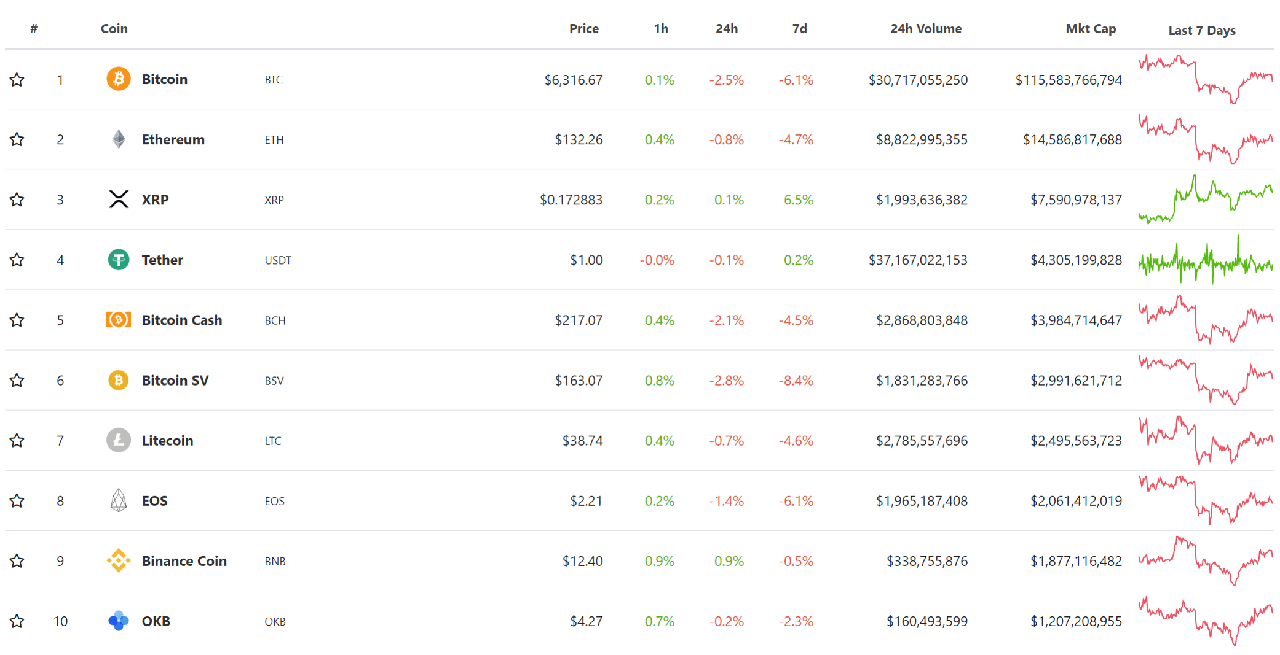Open Bitcoin's 7-day sparkline chart

click(x=1206, y=79)
